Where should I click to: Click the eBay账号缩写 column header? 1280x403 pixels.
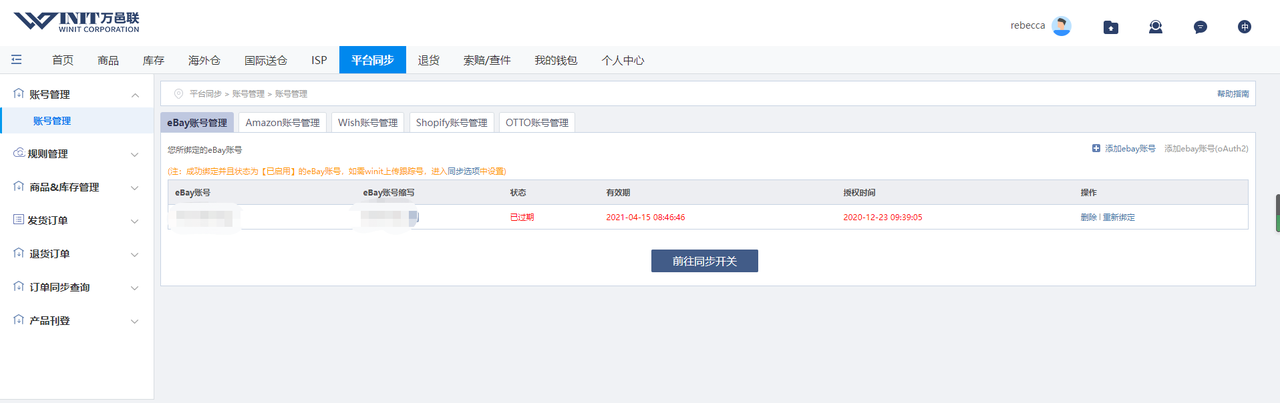click(388, 192)
